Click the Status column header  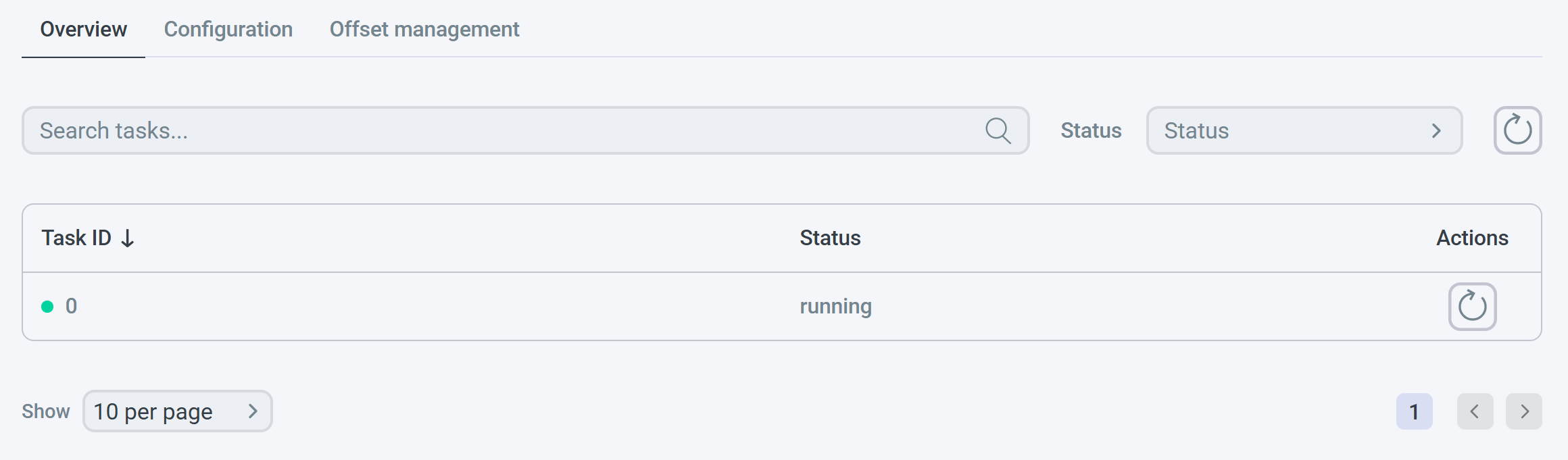(830, 238)
